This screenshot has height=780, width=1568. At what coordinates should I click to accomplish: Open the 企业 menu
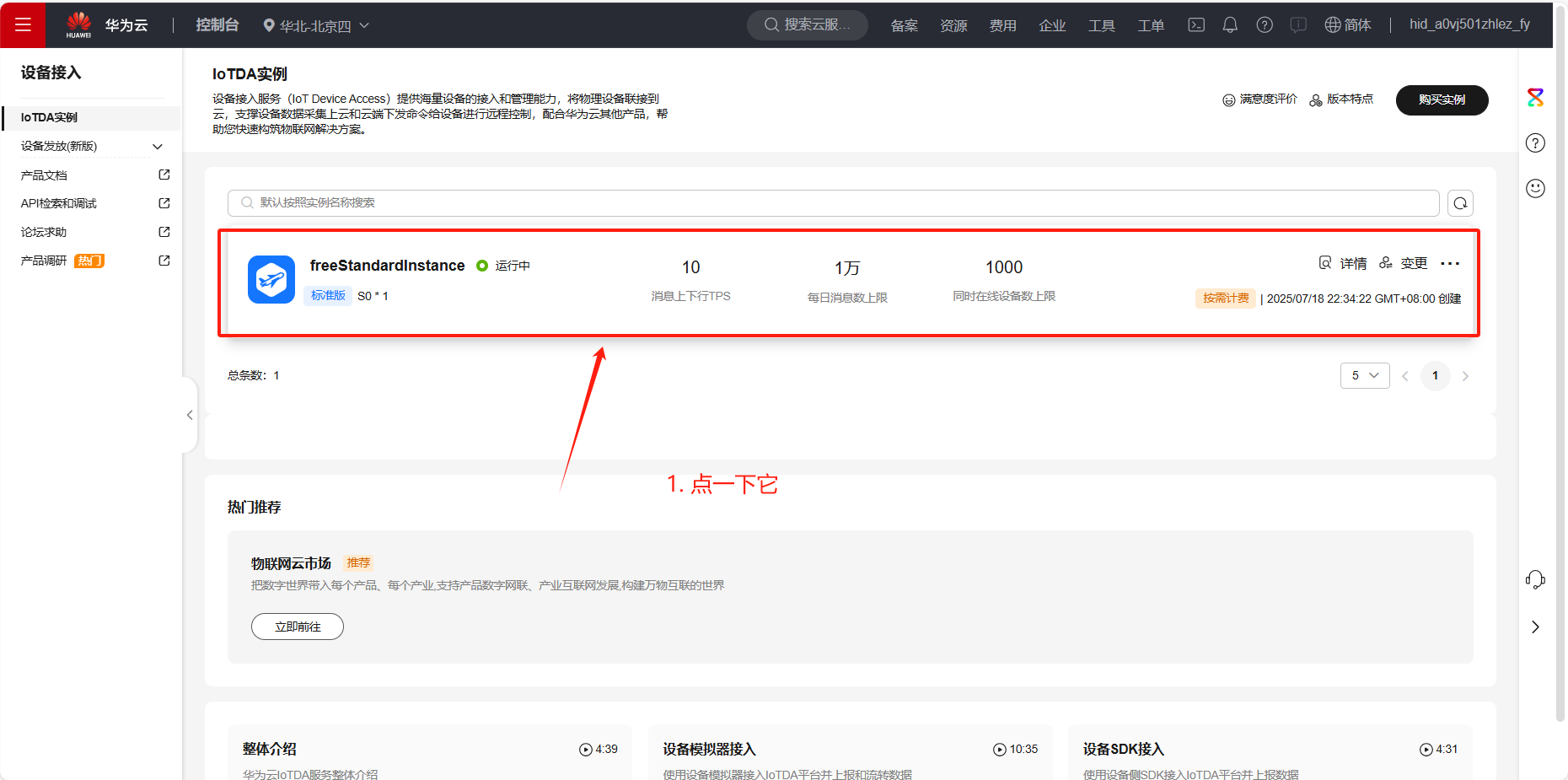1052,26
